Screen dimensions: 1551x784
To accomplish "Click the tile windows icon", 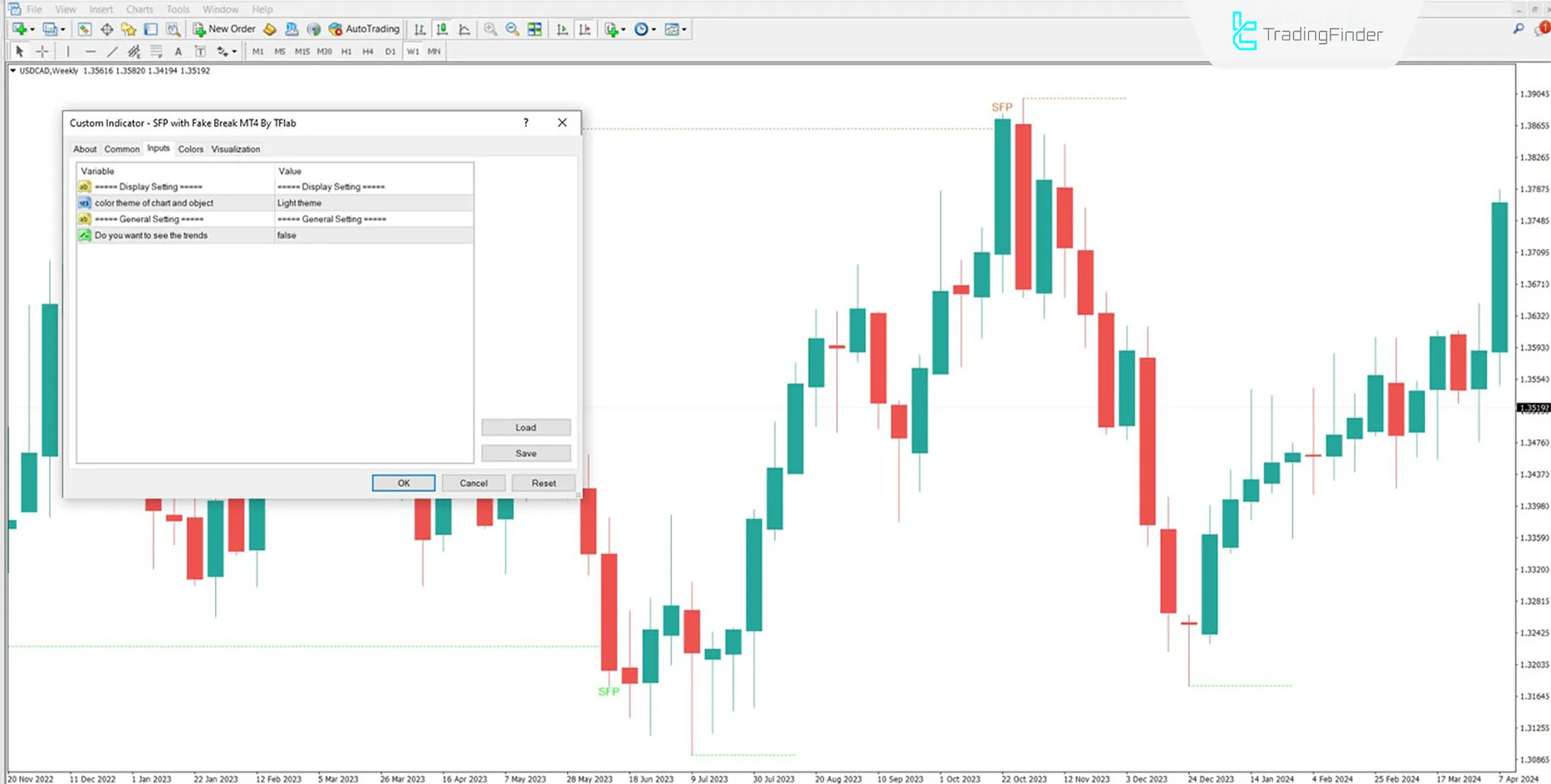I will [x=535, y=29].
